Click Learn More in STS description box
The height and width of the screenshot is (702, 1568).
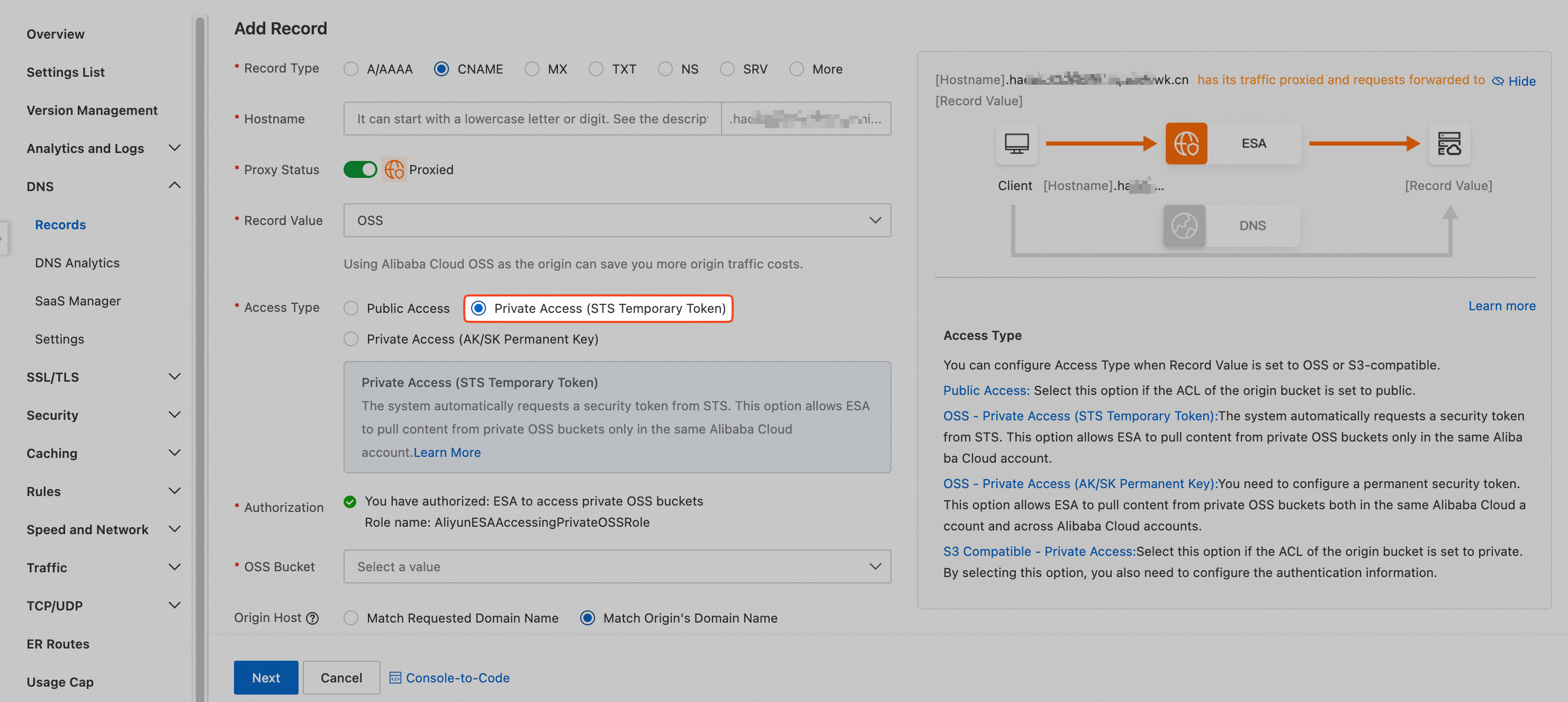pyautogui.click(x=447, y=452)
